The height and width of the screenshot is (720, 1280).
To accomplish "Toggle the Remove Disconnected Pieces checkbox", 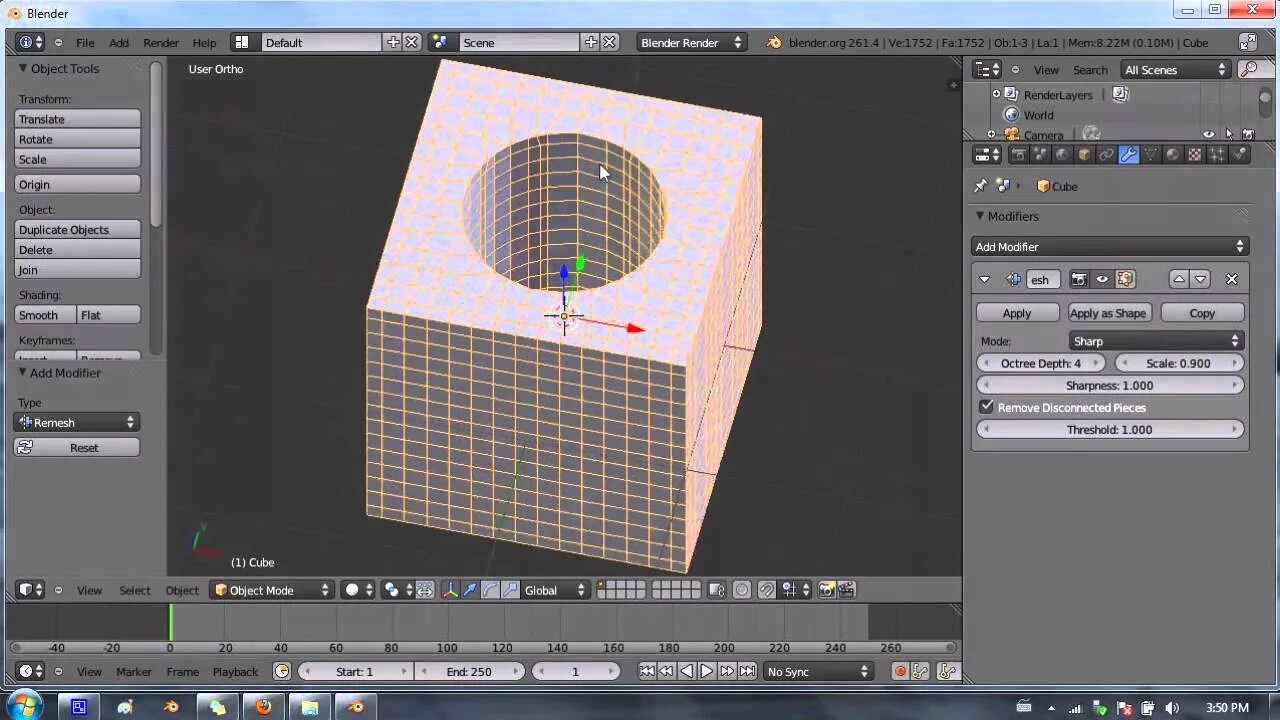I will pos(987,407).
